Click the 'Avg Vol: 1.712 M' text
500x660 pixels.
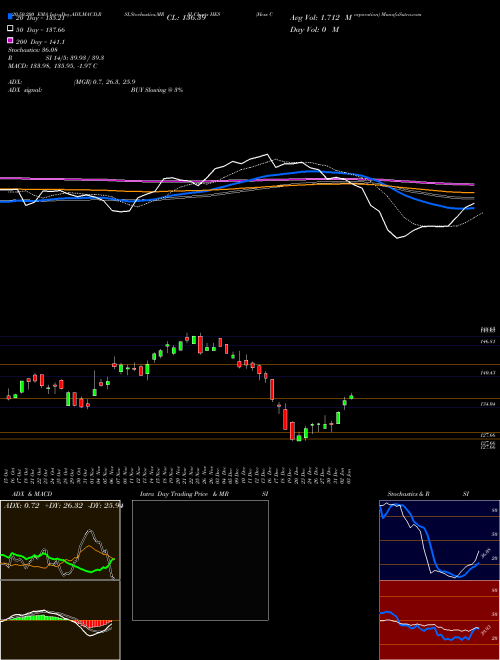coord(321,18)
